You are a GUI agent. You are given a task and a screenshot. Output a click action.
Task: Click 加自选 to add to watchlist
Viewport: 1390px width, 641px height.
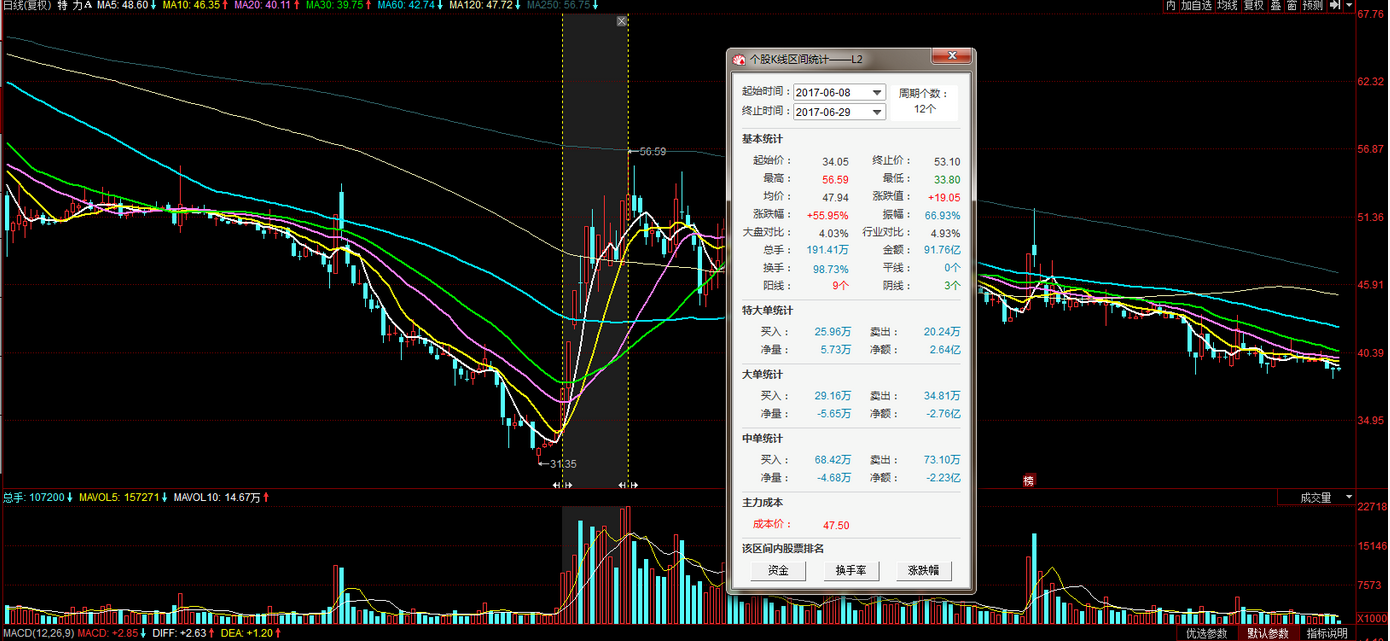[1196, 6]
